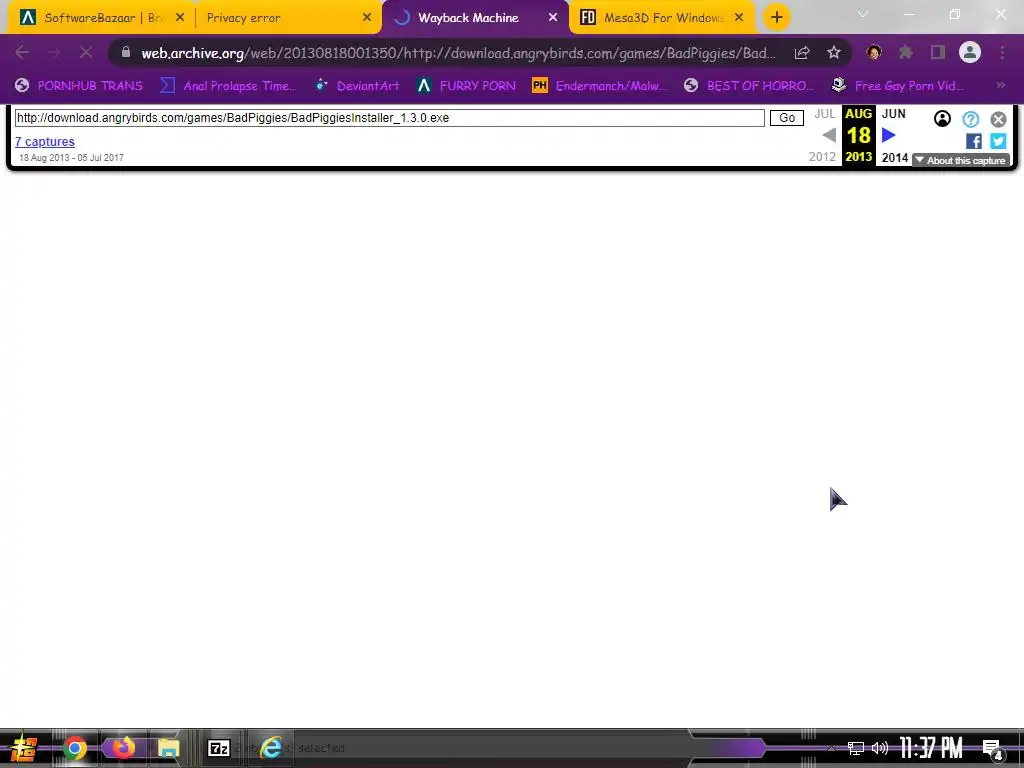Expand About this capture
The image size is (1024, 768).
[961, 160]
